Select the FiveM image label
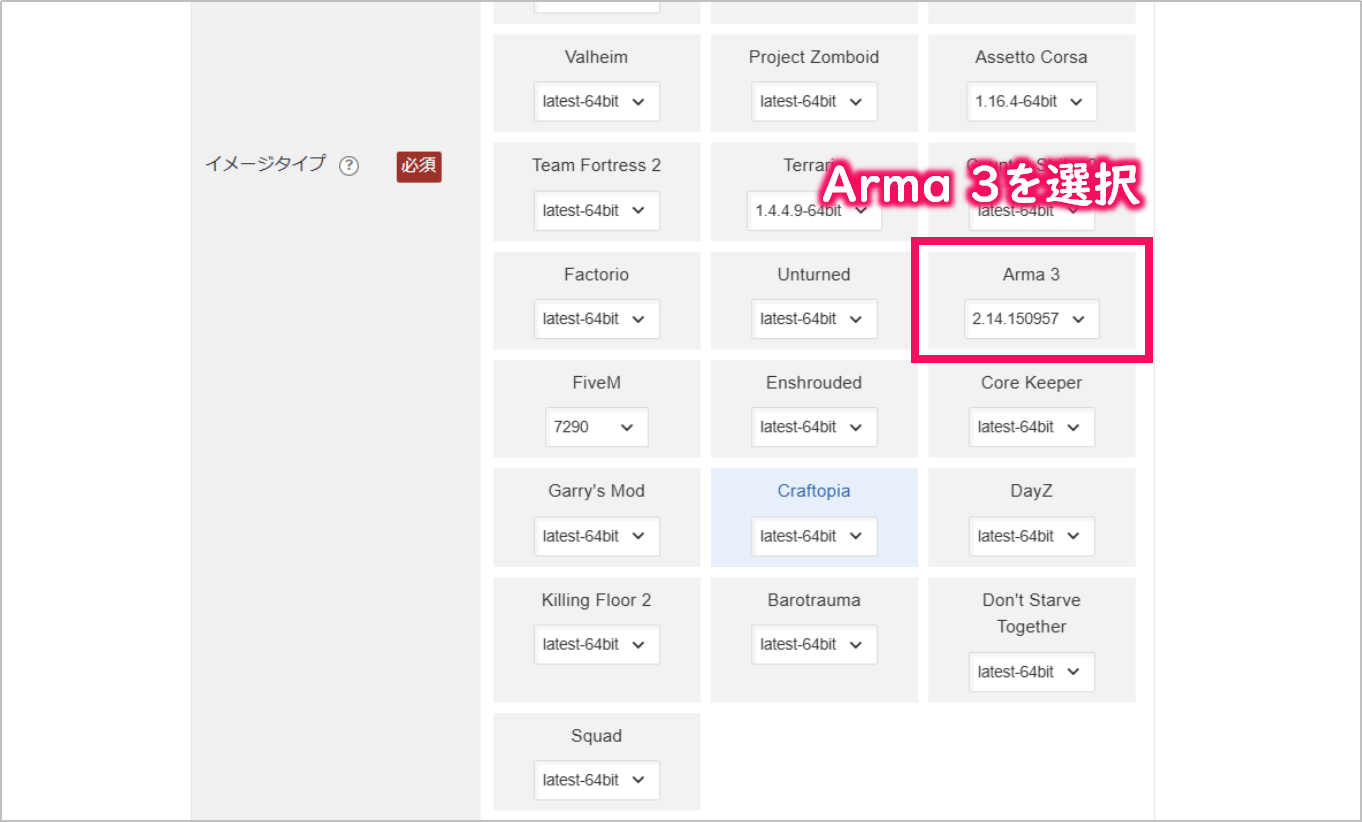1362x822 pixels. (x=596, y=382)
